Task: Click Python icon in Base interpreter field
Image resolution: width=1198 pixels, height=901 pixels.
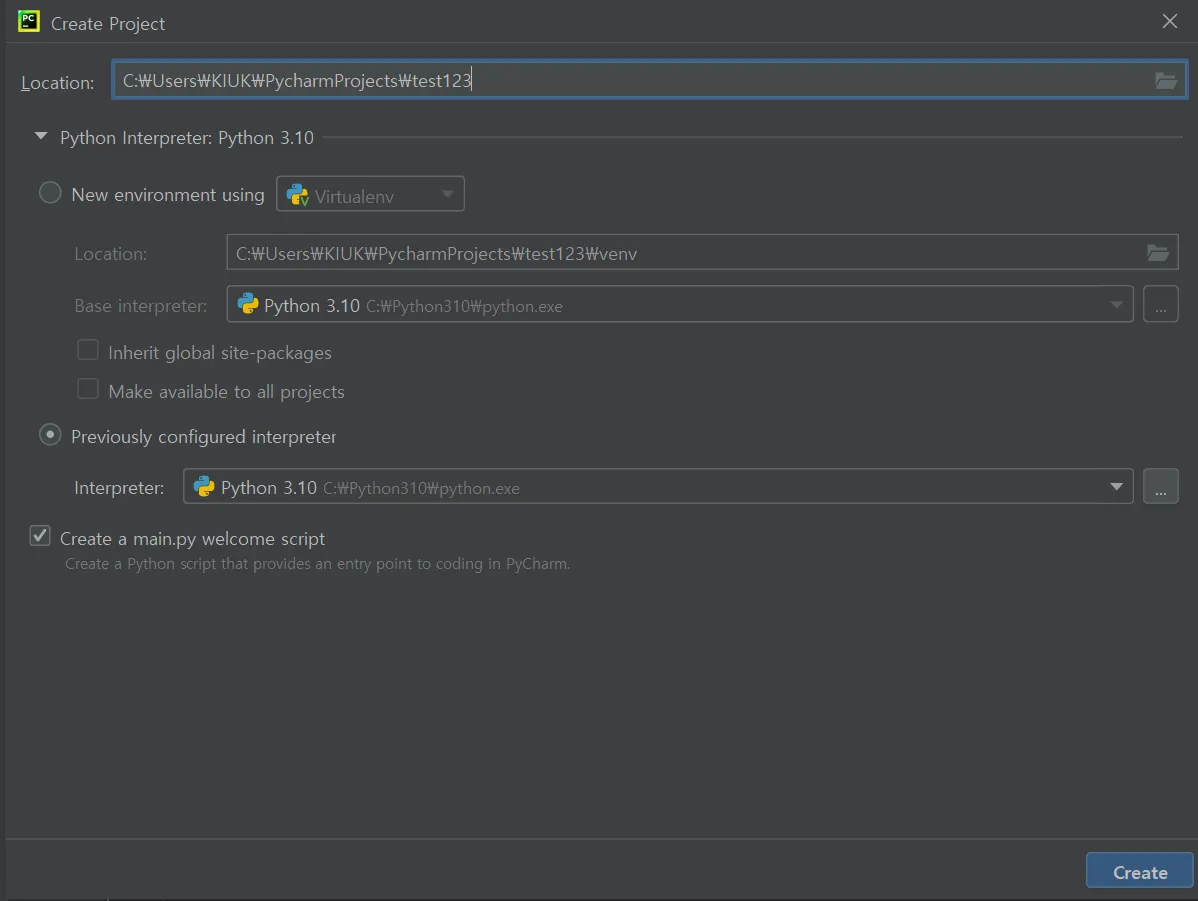Action: 248,304
